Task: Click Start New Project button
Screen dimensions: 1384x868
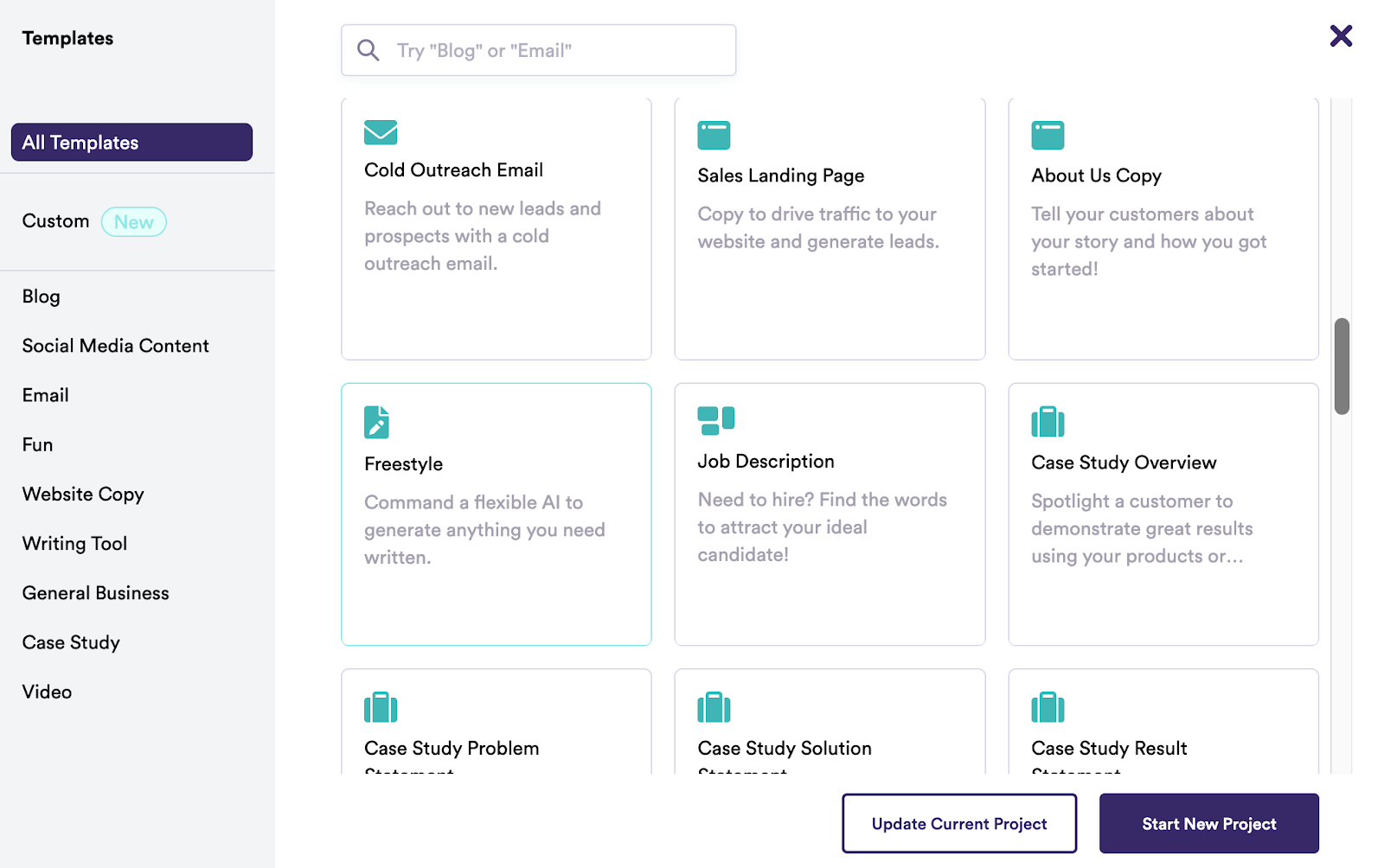Action: [x=1209, y=824]
